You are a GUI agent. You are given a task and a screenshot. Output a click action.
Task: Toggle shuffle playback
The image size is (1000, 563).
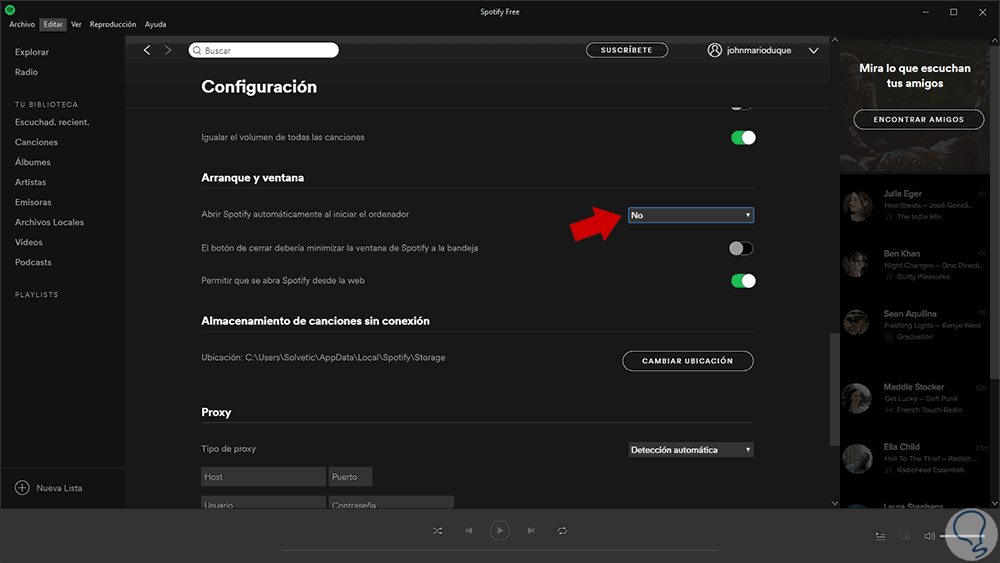pyautogui.click(x=438, y=530)
